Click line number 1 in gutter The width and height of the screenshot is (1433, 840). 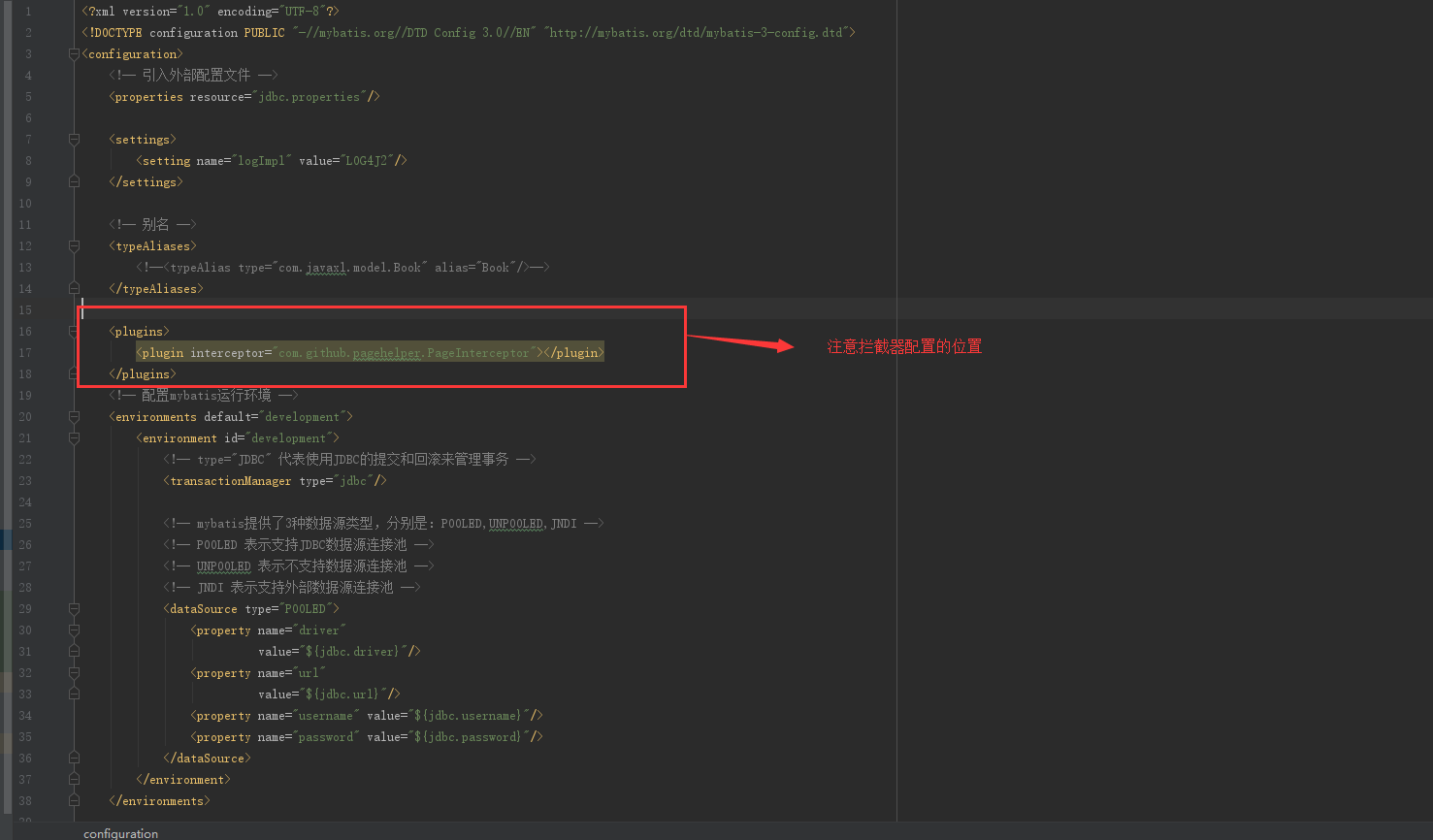(x=28, y=12)
